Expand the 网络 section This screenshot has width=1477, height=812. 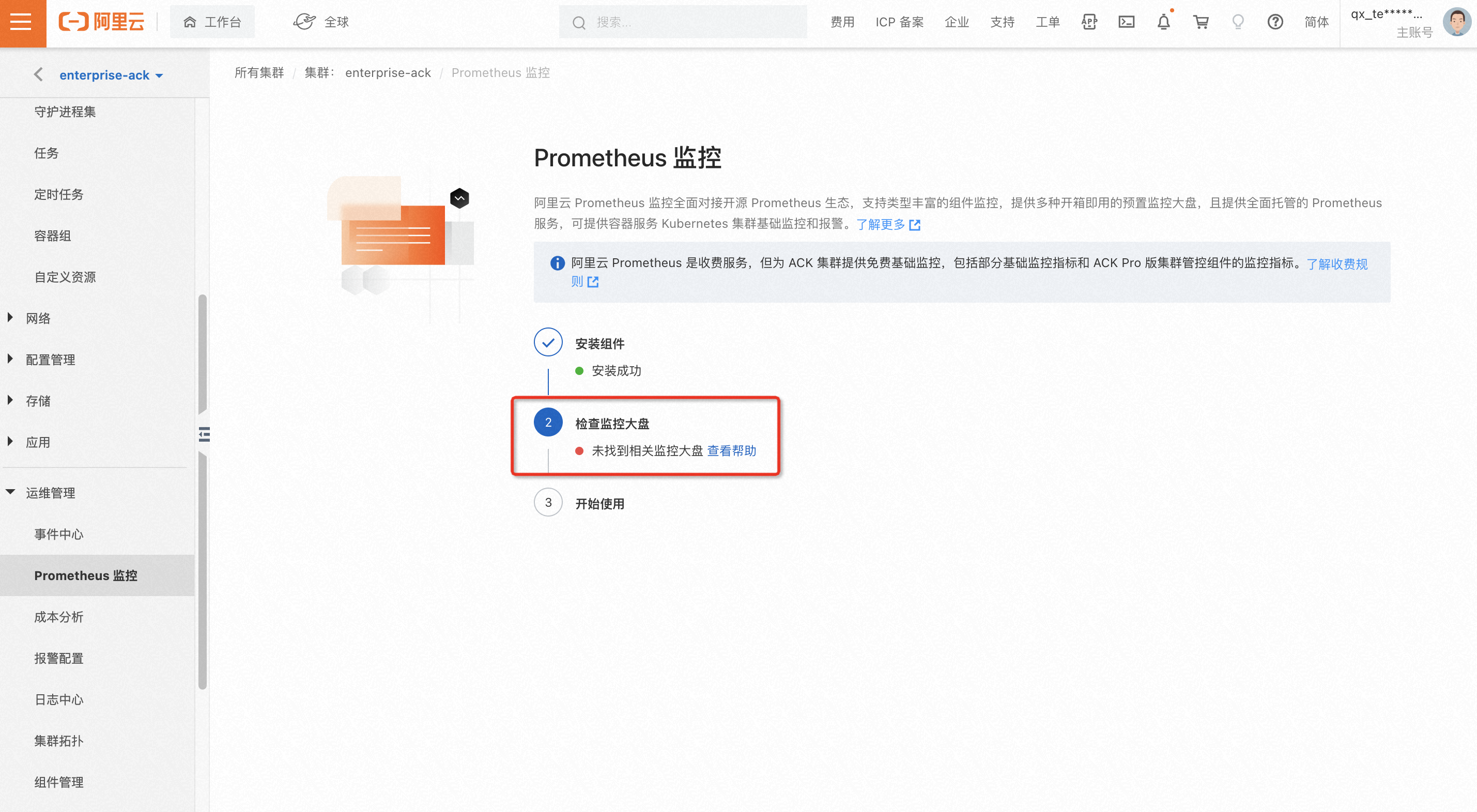pos(38,318)
